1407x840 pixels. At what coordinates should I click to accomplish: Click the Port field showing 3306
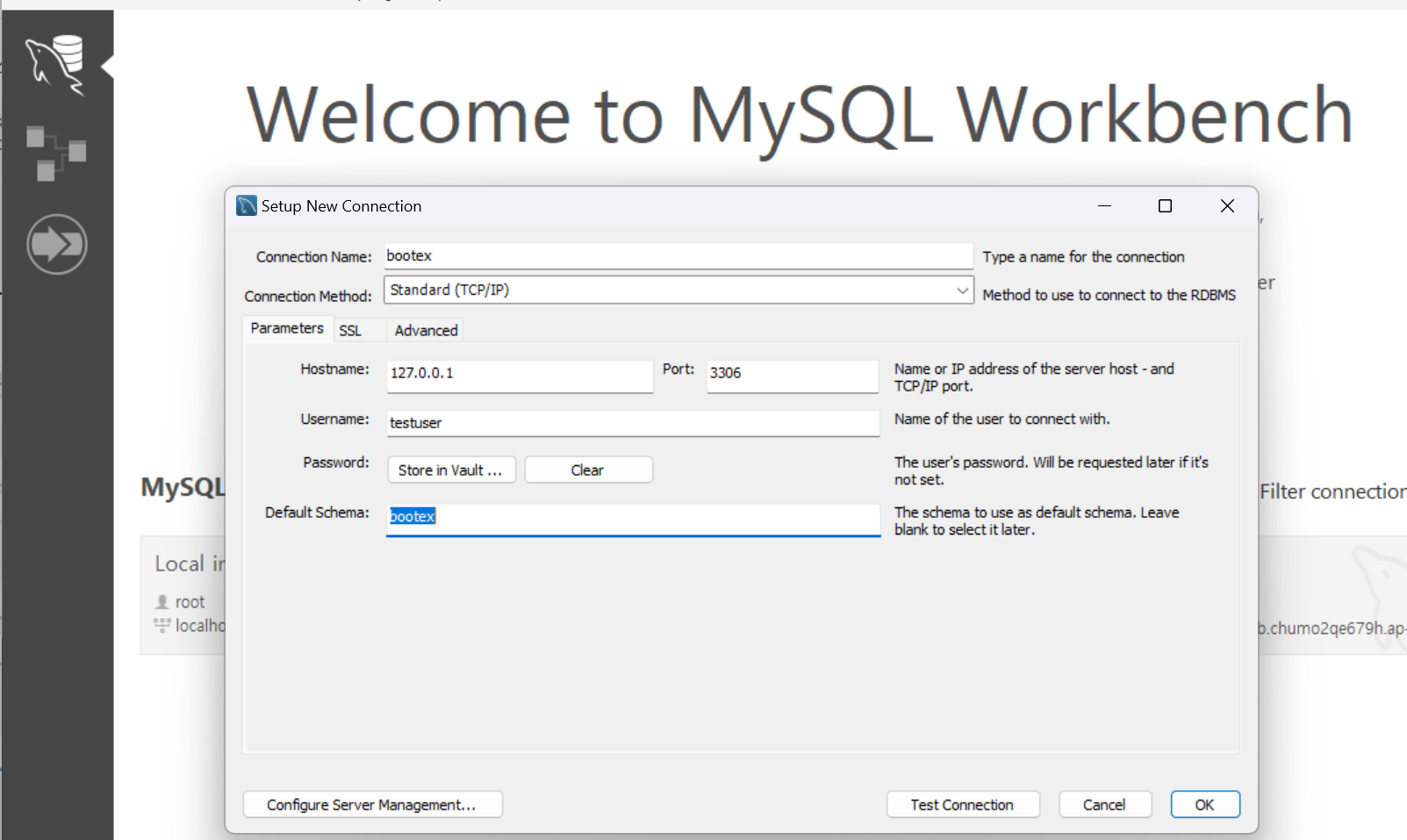pos(793,376)
